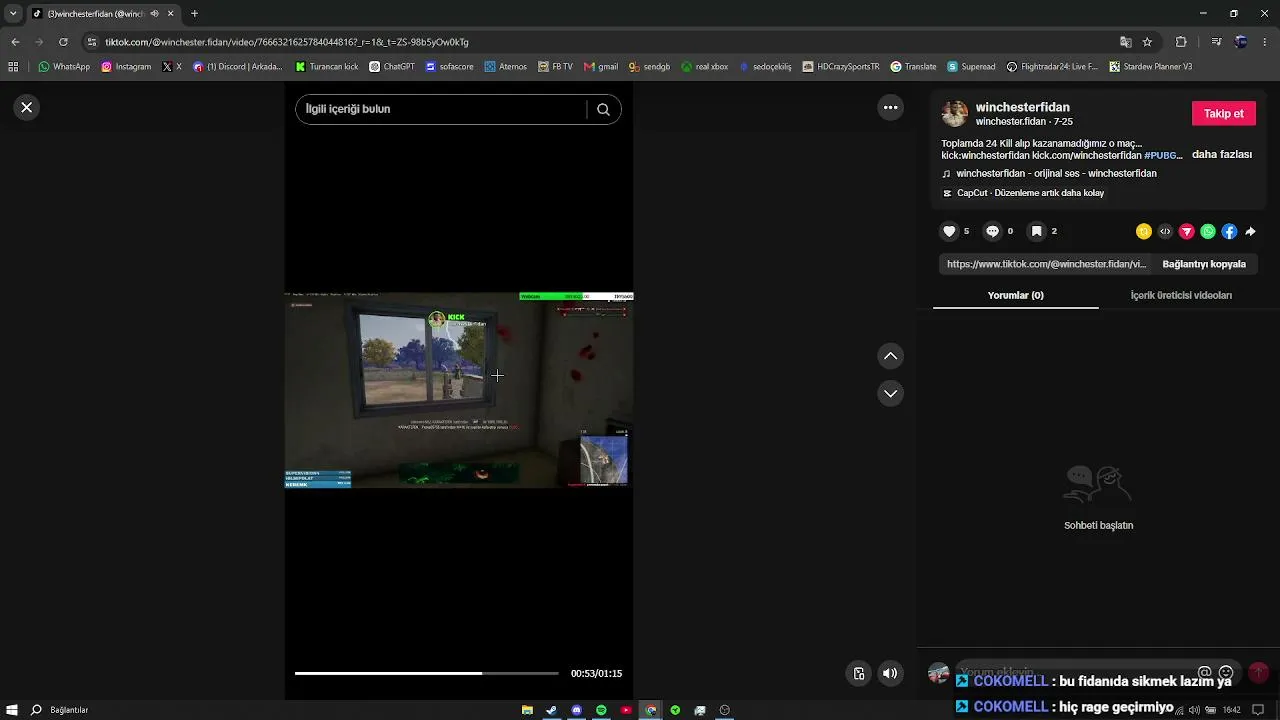Open the sofascore bookmark

(x=449, y=67)
